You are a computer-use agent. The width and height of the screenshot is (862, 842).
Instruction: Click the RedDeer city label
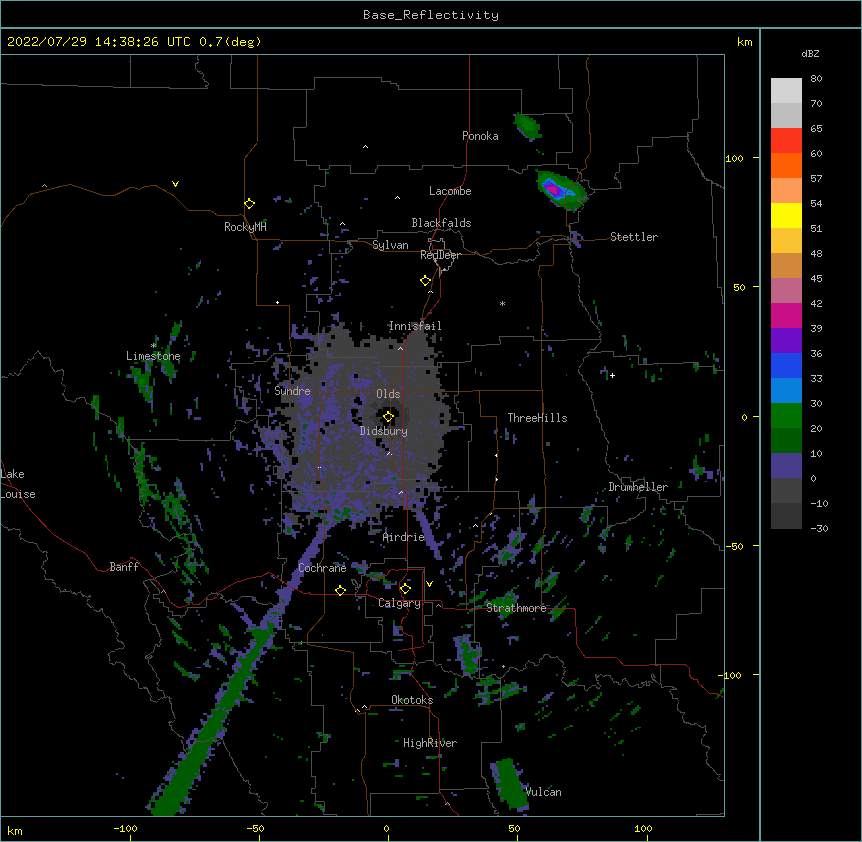point(440,255)
